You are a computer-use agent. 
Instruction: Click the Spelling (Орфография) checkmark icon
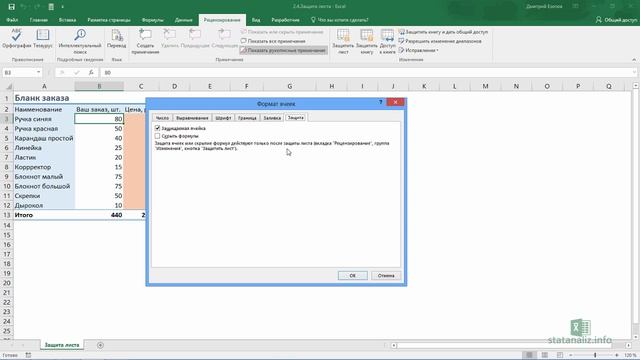(x=16, y=35)
